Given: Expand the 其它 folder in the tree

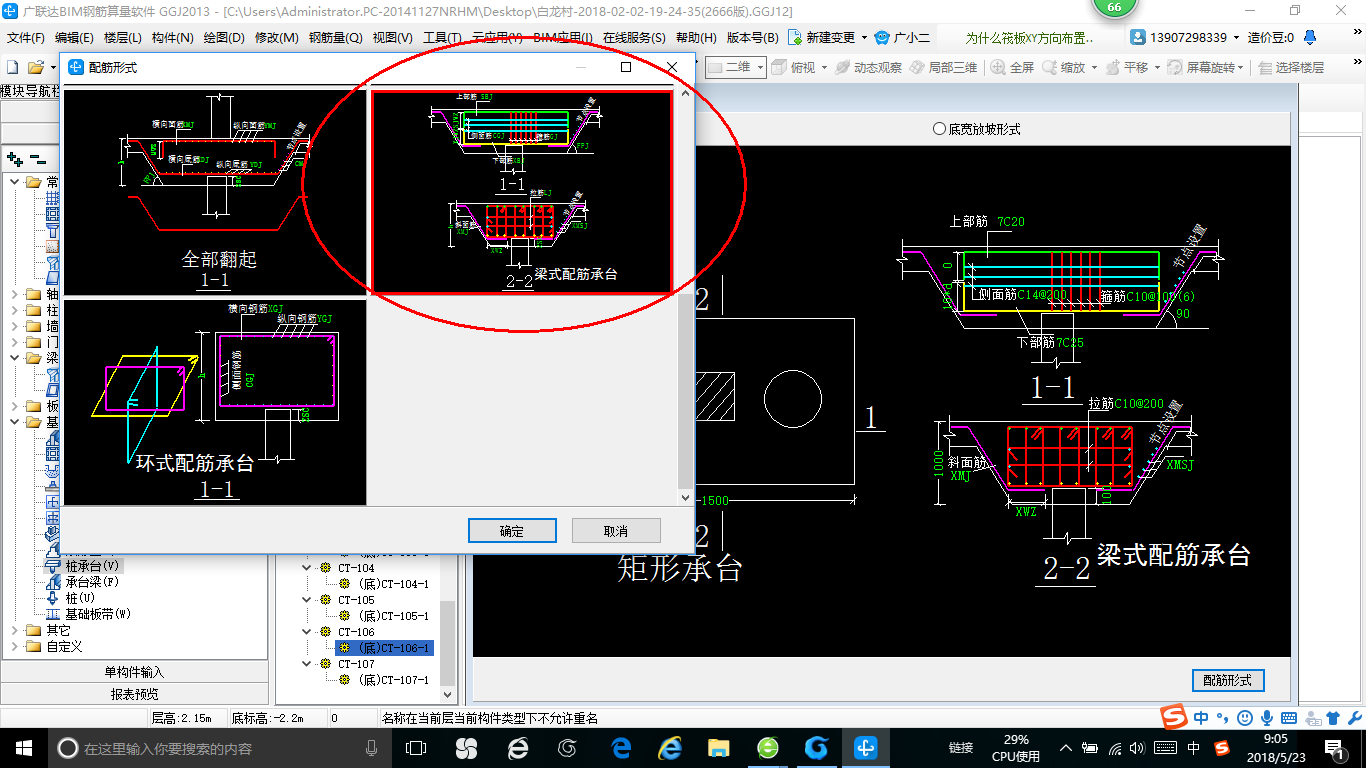Looking at the screenshot, I should [x=14, y=631].
